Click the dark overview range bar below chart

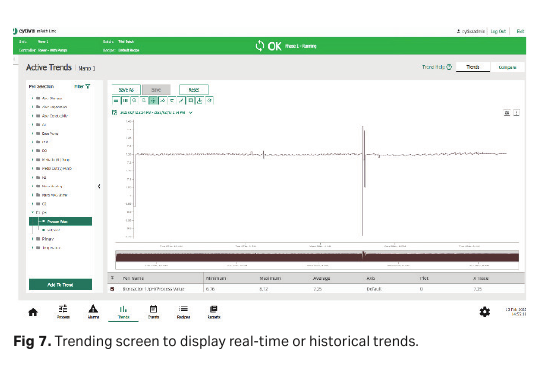click(317, 257)
